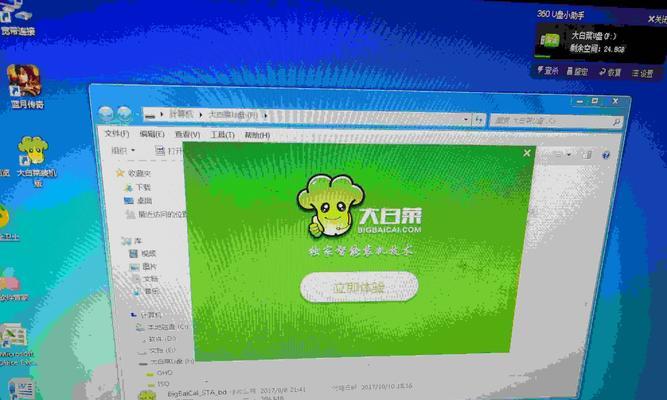Open the 文件(F) menu in Explorer

click(117, 134)
